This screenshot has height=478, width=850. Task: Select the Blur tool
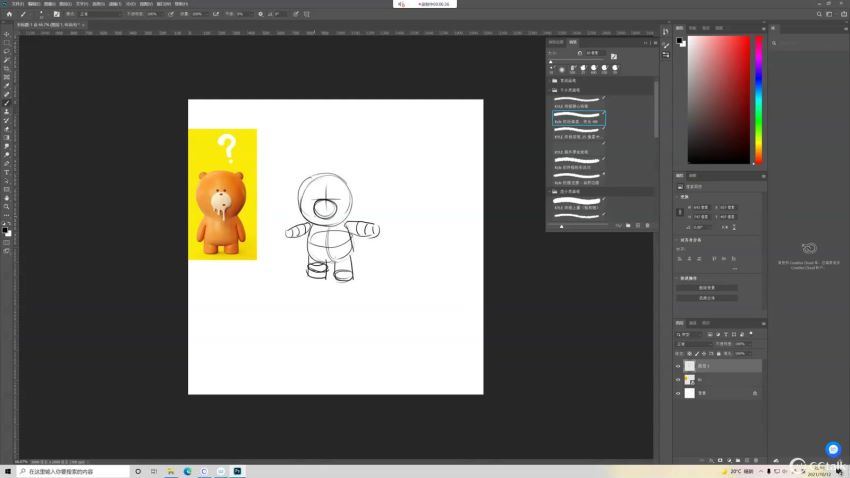pyautogui.click(x=7, y=146)
